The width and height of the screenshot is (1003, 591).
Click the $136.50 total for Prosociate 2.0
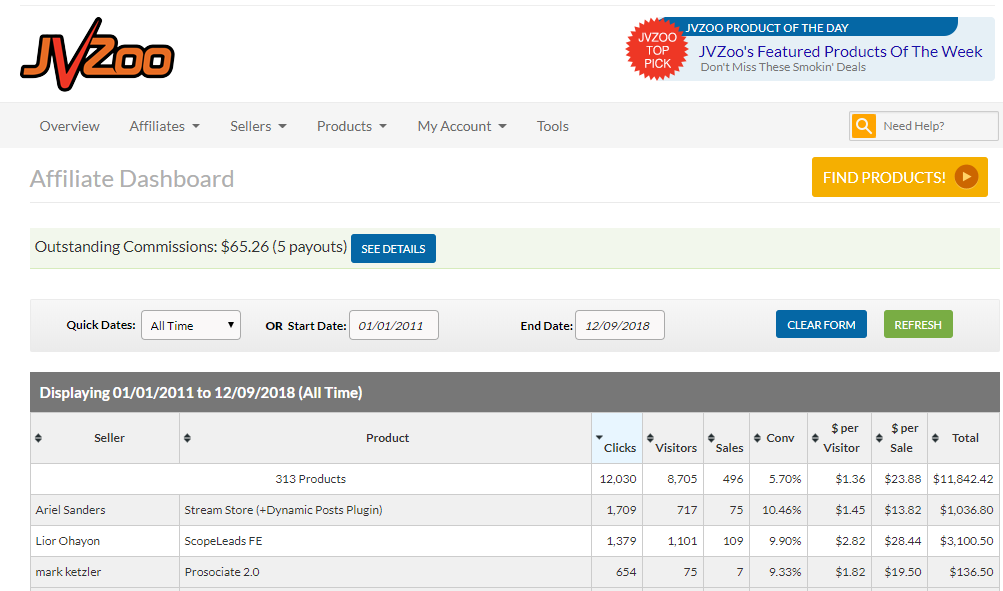[x=971, y=572]
